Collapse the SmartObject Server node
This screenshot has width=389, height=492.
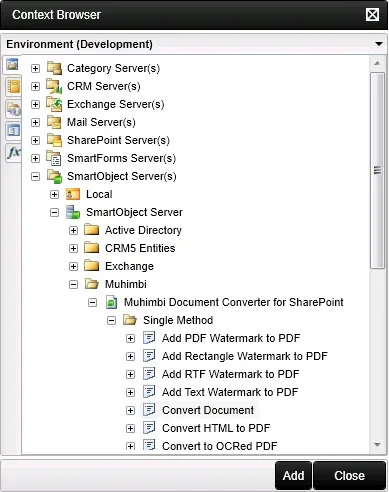(x=54, y=212)
